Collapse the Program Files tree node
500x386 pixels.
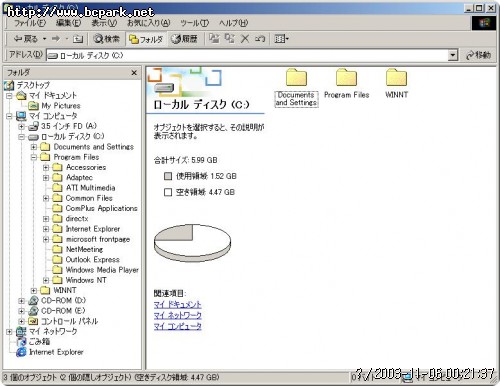(x=34, y=157)
